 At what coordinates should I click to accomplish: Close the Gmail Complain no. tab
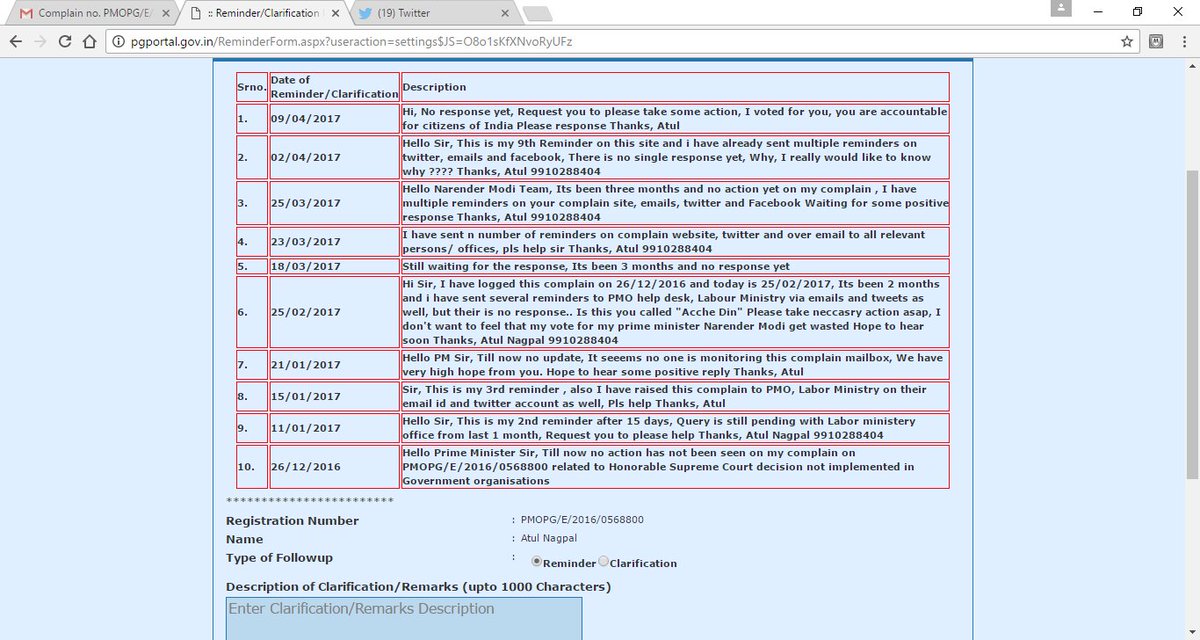[x=166, y=13]
